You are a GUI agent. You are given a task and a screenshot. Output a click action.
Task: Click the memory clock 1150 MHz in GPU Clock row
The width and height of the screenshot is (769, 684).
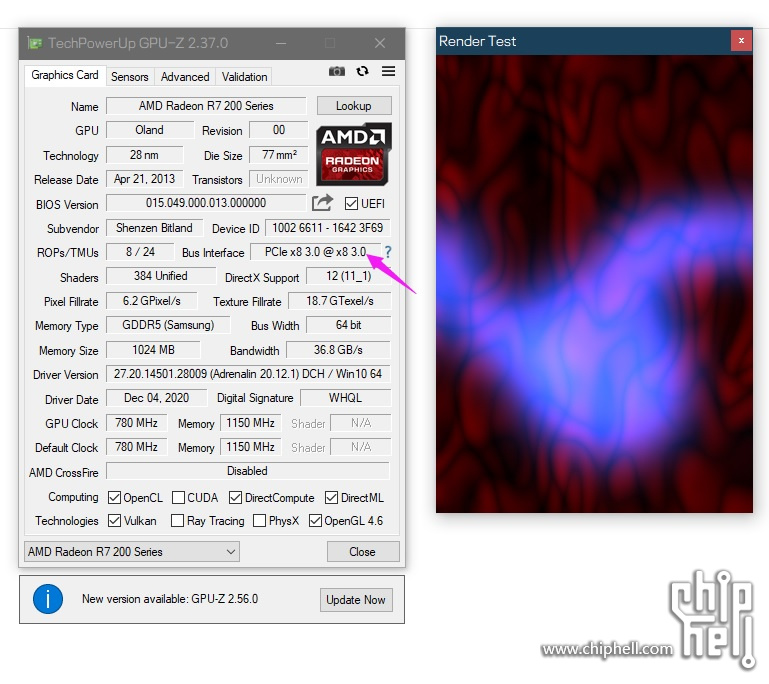(x=251, y=423)
